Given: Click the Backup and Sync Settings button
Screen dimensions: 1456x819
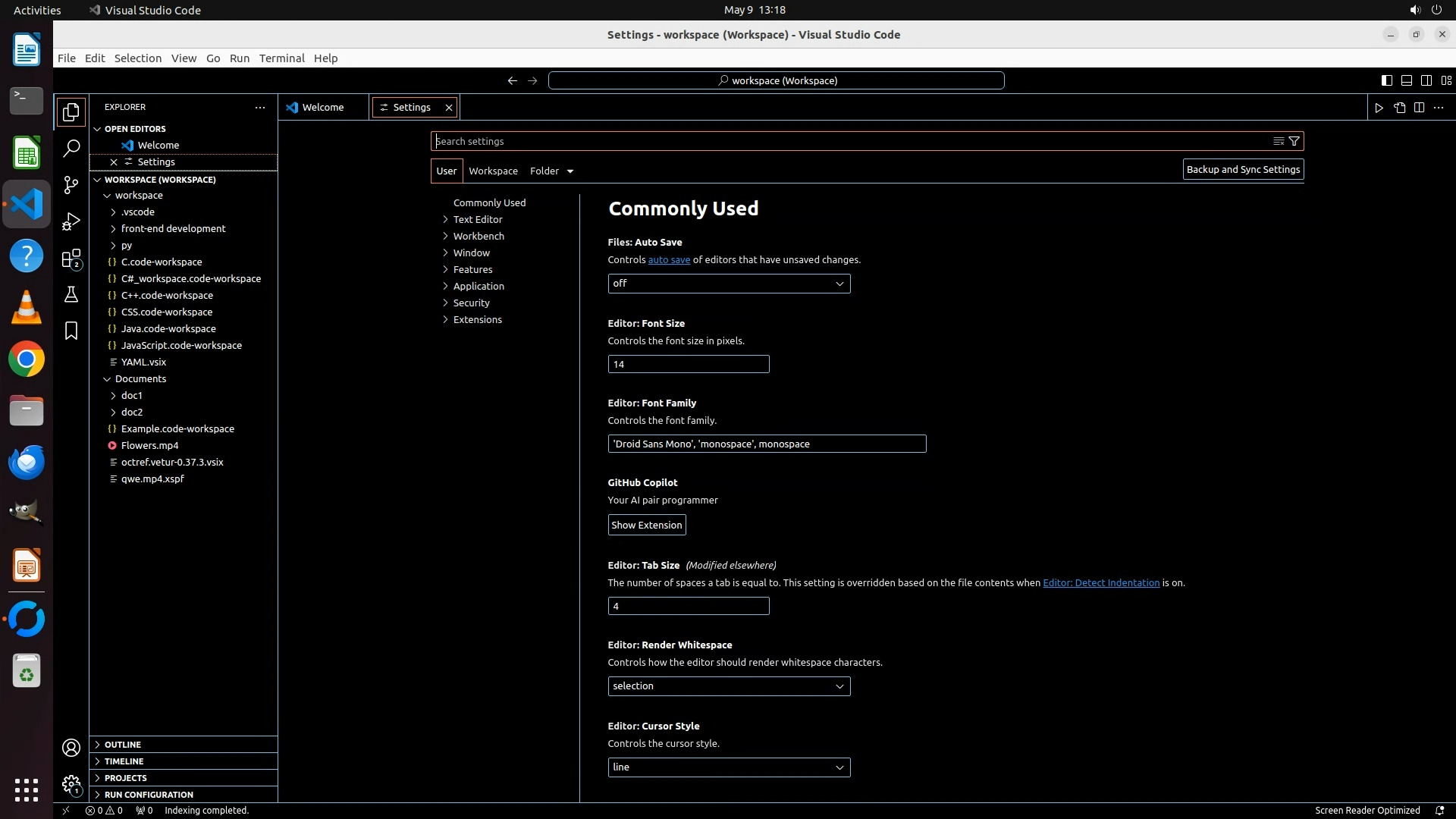Looking at the screenshot, I should [1242, 170].
